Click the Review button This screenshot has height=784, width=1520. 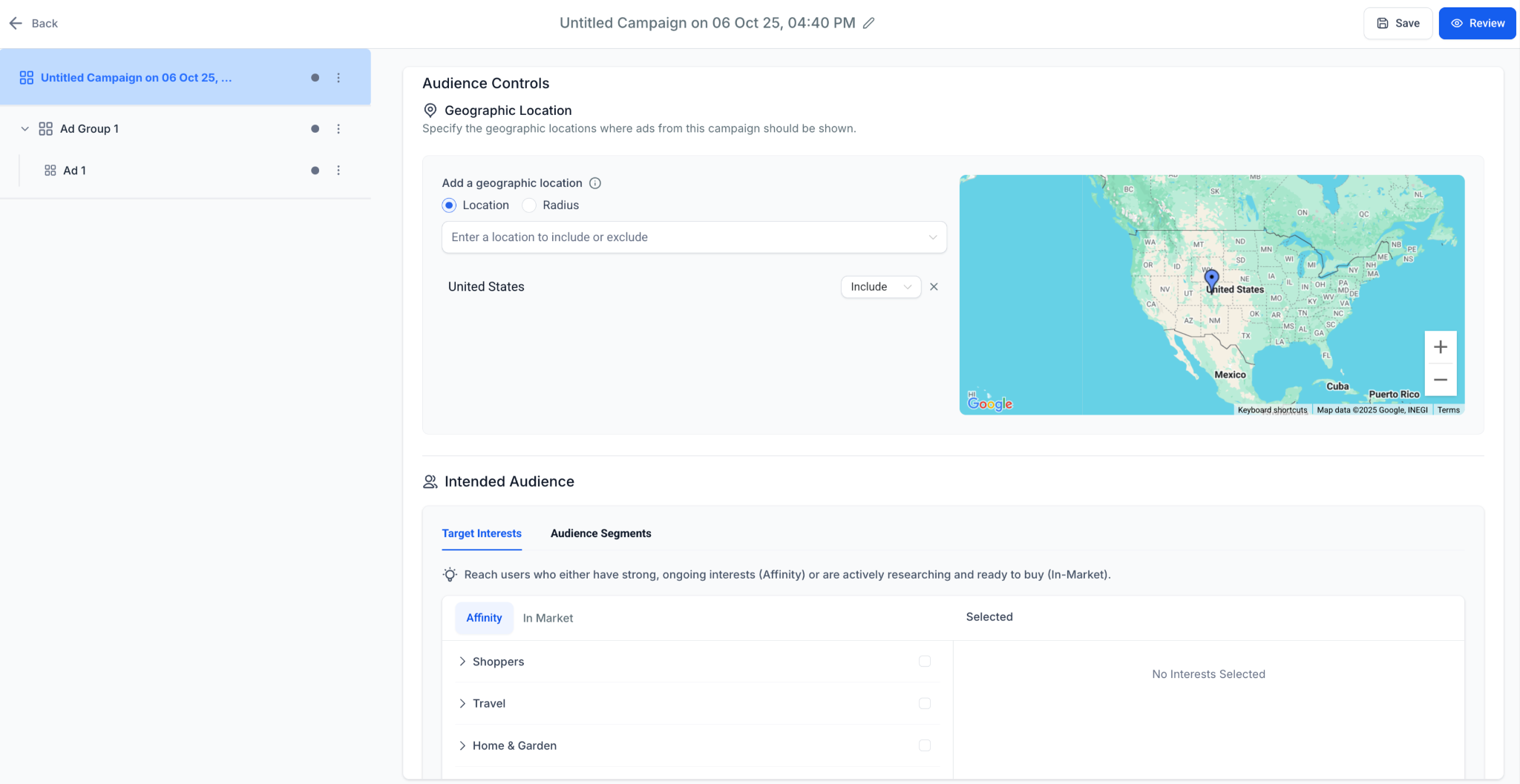coord(1477,24)
